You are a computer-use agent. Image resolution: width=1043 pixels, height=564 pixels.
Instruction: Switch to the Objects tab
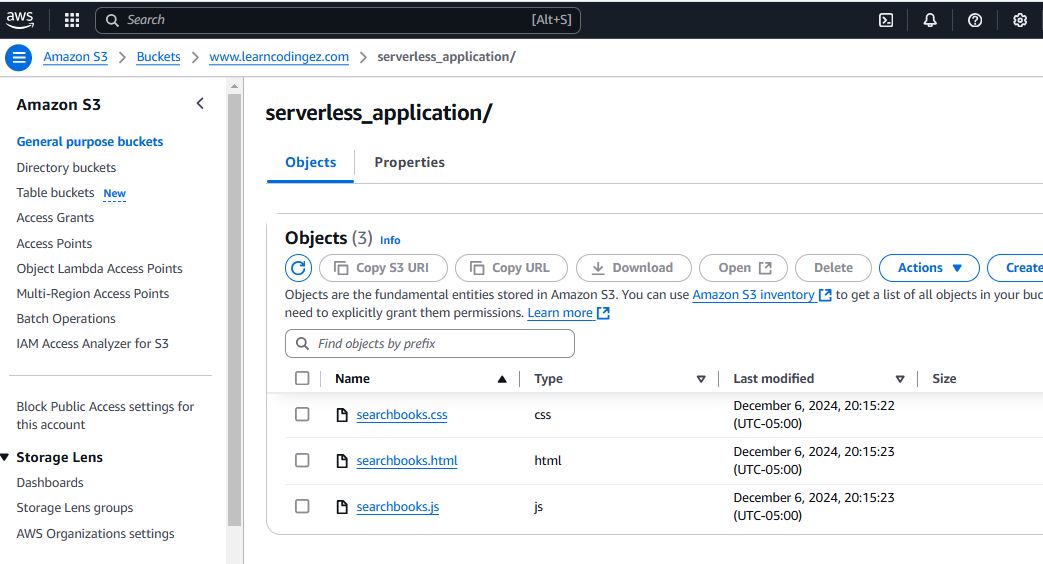311,162
